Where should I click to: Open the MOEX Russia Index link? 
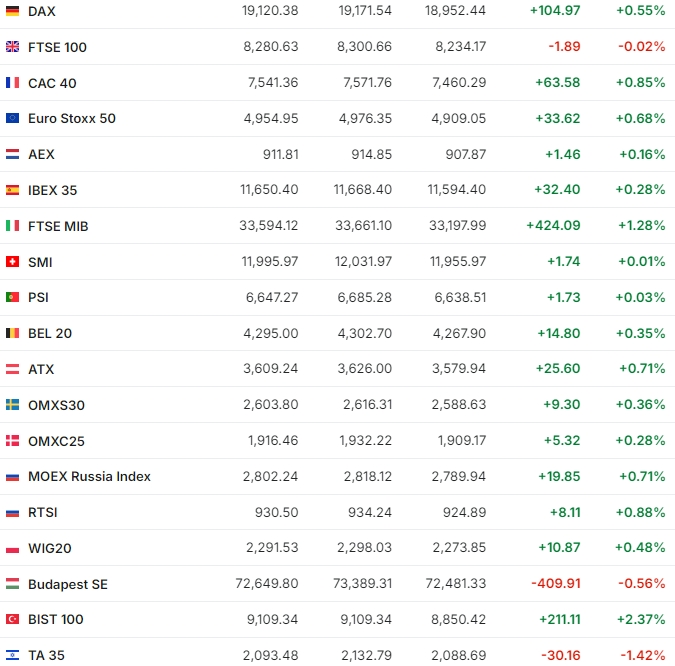(89, 477)
